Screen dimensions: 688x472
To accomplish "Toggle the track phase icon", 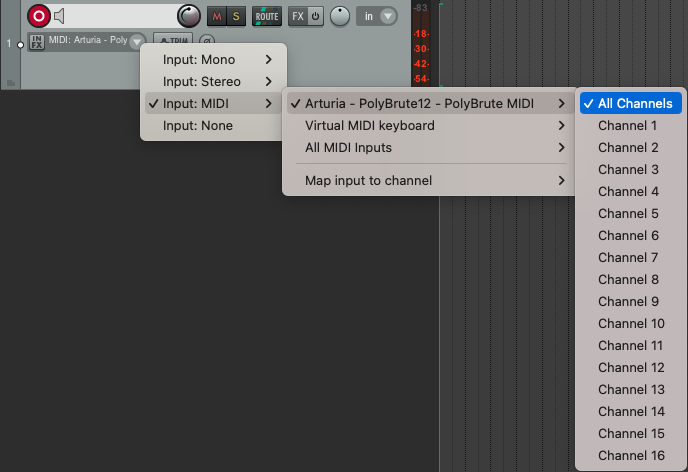I will coord(207,40).
